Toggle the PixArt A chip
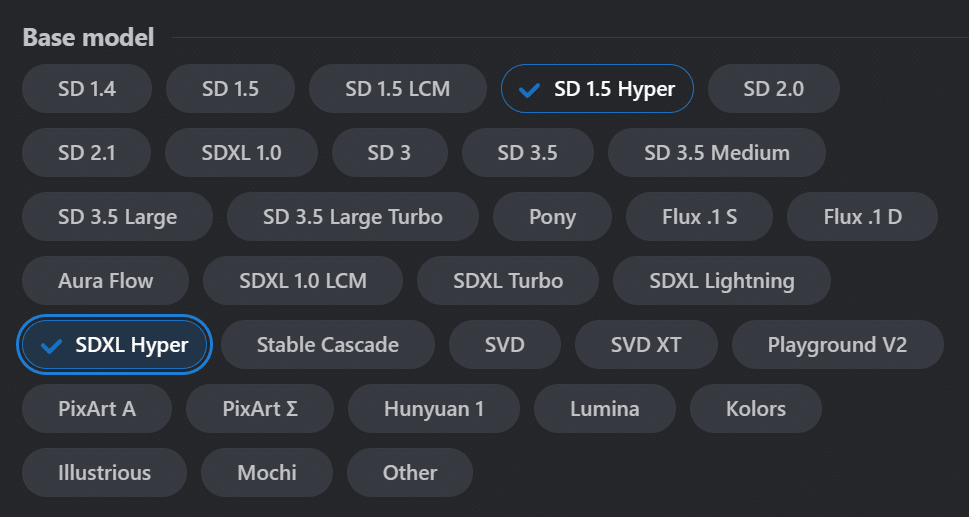This screenshot has width=969, height=517. coord(97,409)
